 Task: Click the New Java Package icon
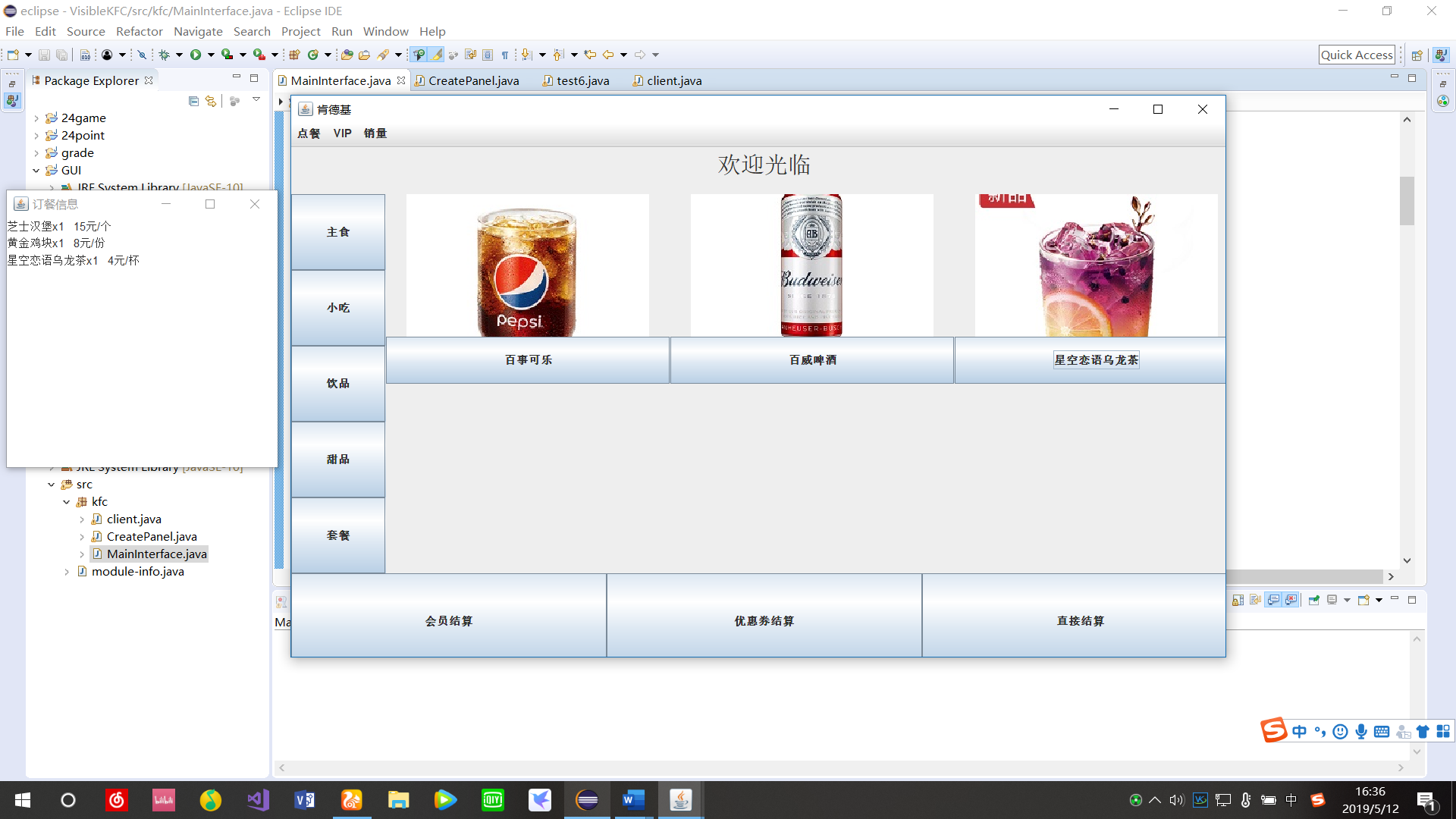point(294,55)
